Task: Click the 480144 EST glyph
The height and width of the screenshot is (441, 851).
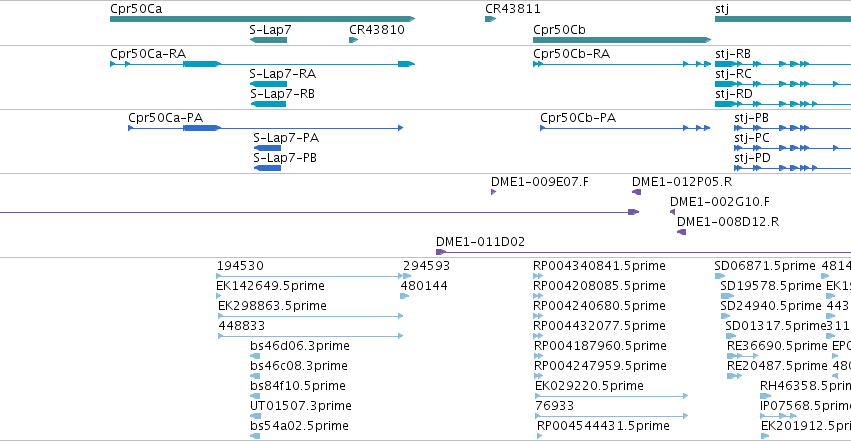Action: (404, 296)
